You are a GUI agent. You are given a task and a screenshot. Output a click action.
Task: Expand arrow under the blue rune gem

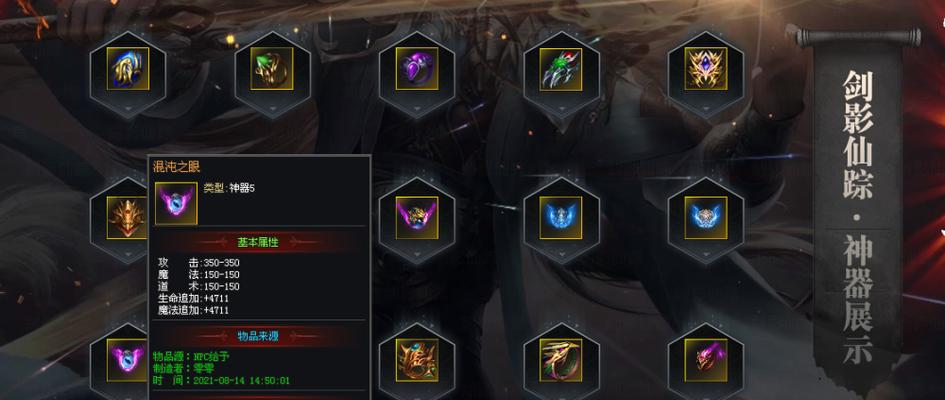coord(128,110)
